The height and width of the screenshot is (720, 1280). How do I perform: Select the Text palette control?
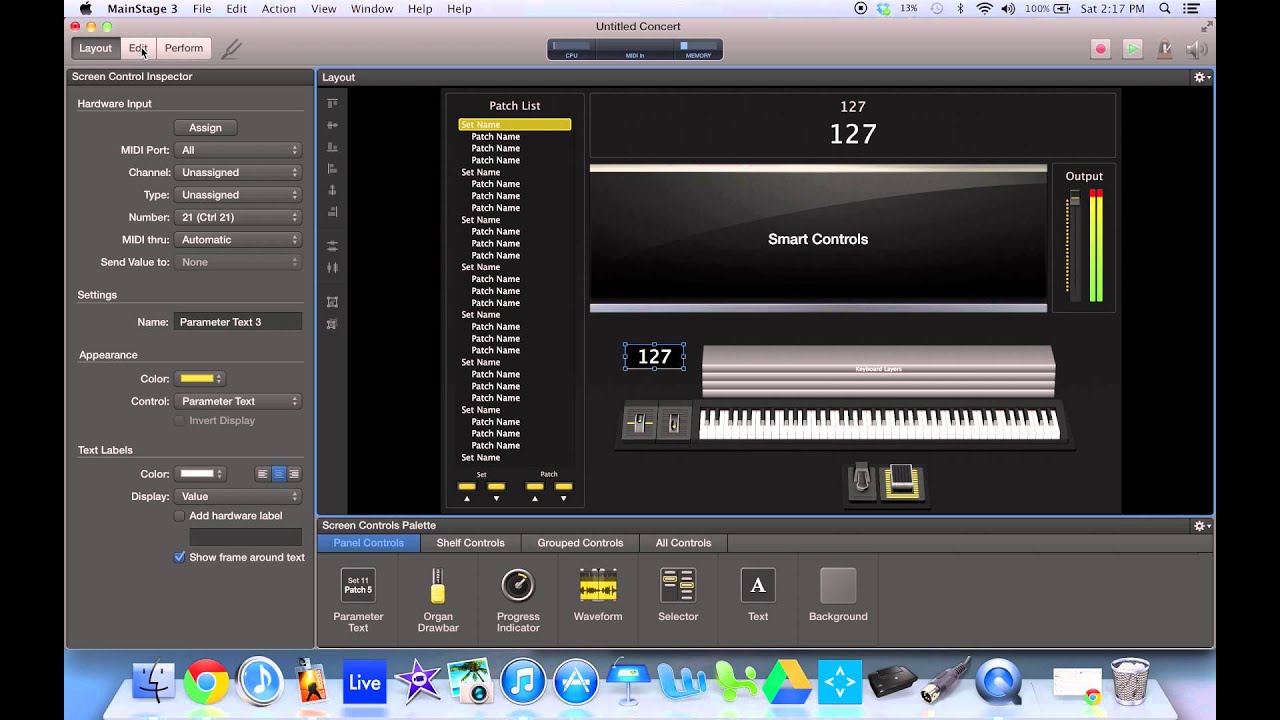[x=758, y=595]
